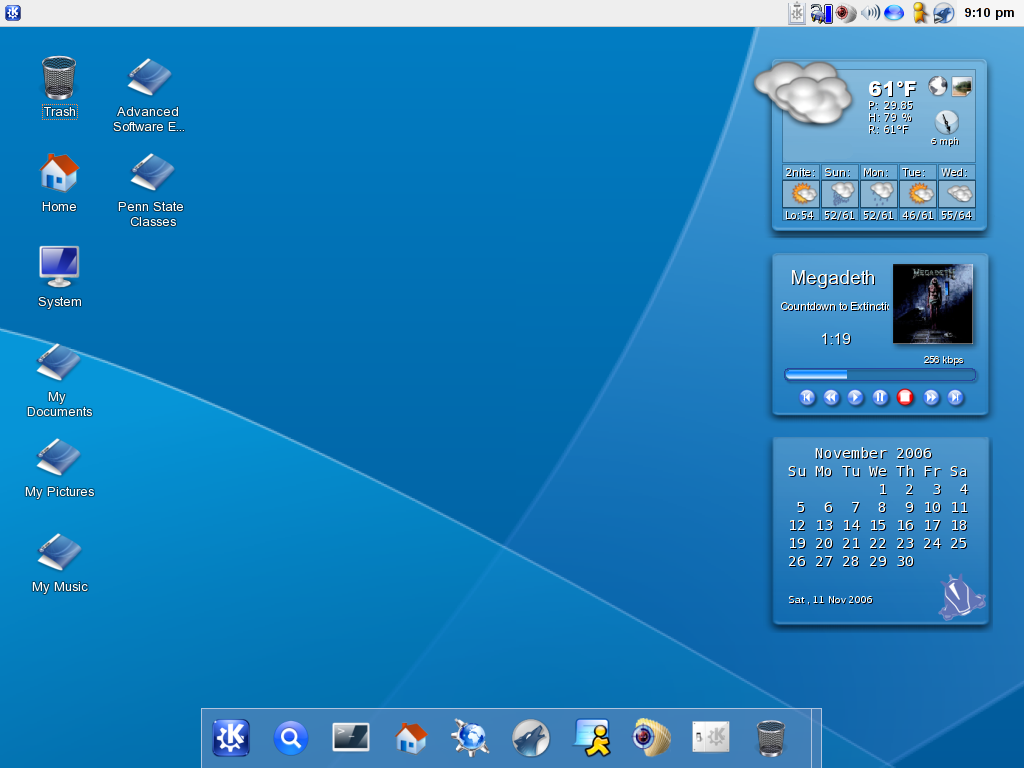Select the Sun forecast icon

(840, 194)
